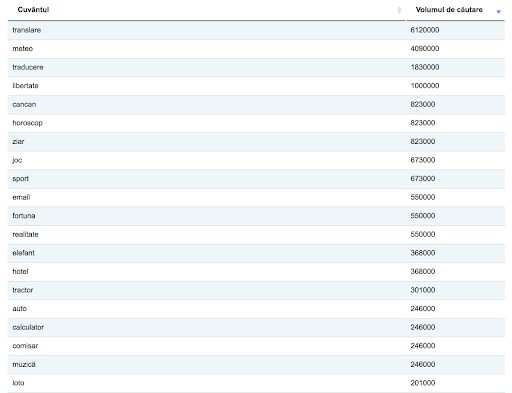512x393 pixels.
Task: Select the word email
Action: click(x=21, y=197)
